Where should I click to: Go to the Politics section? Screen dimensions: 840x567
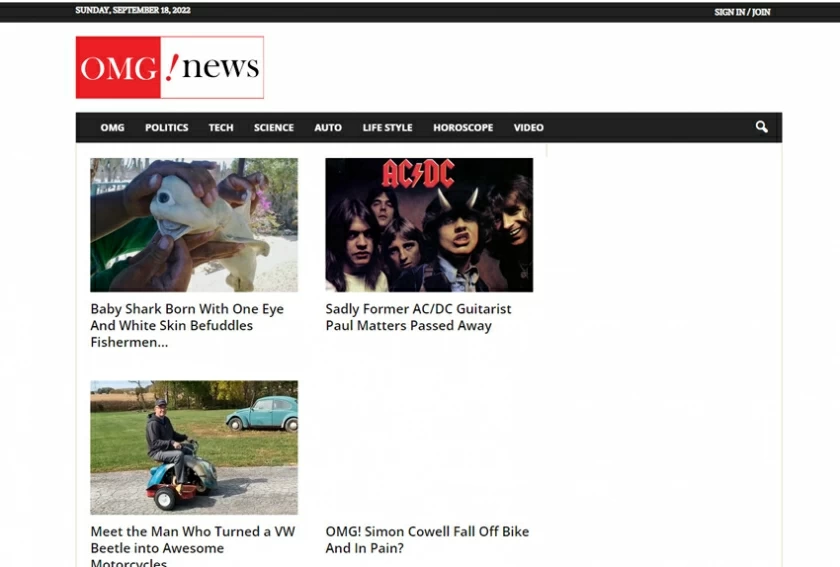click(167, 128)
